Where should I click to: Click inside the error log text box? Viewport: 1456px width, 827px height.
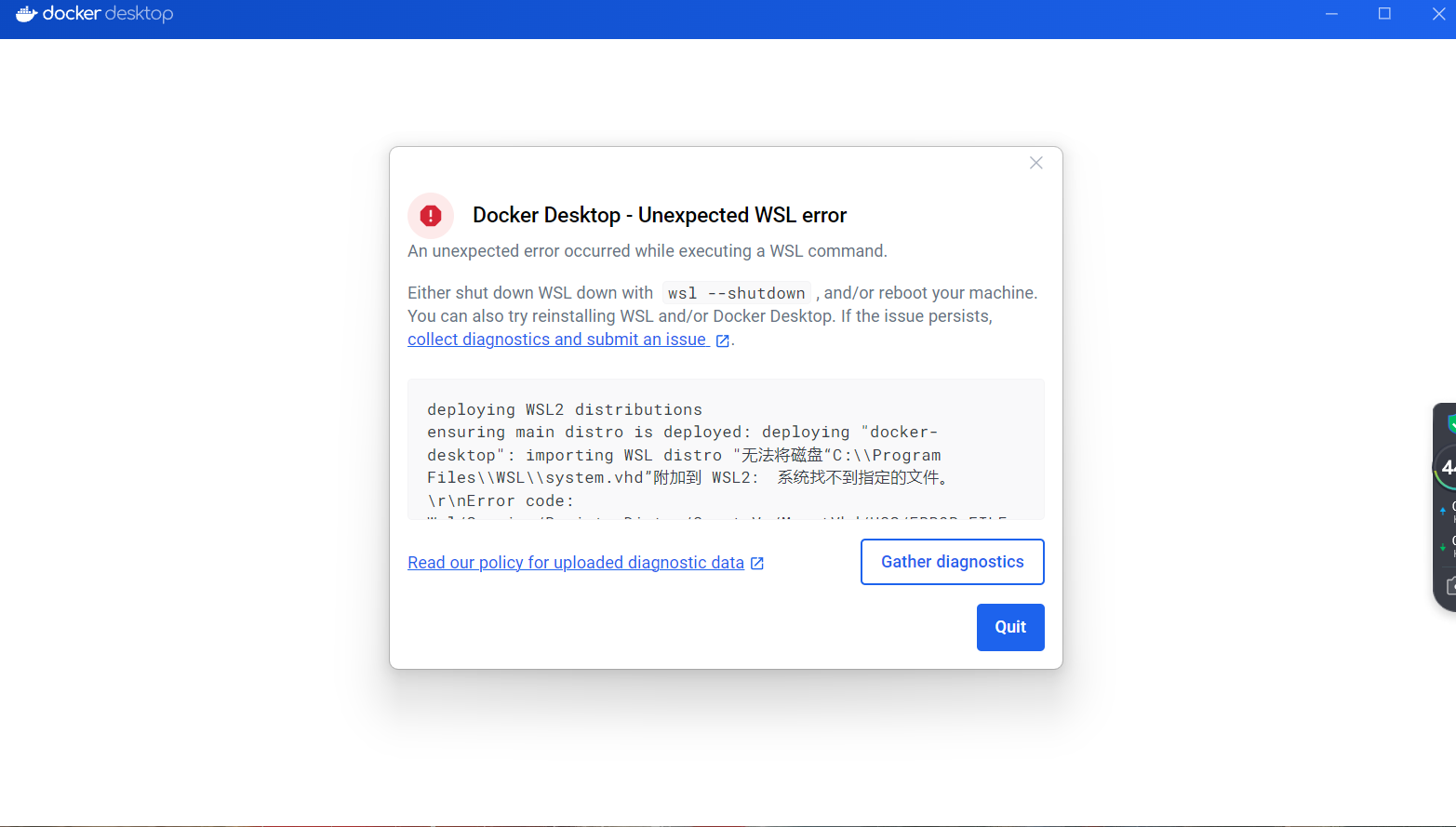(726, 448)
